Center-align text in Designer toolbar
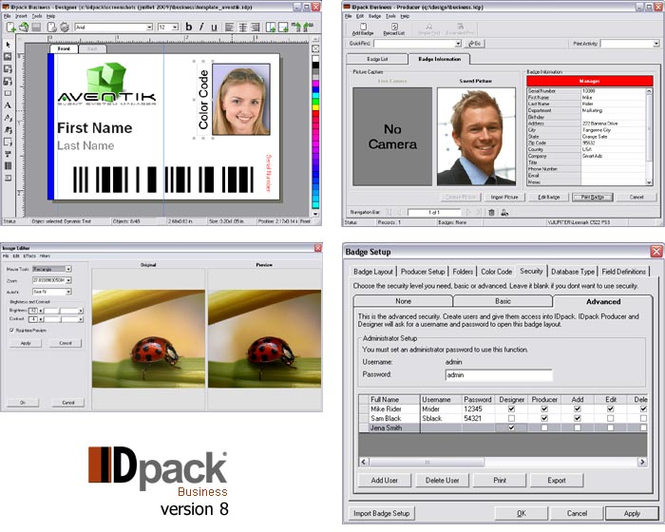This screenshot has width=665, height=532. [243, 27]
